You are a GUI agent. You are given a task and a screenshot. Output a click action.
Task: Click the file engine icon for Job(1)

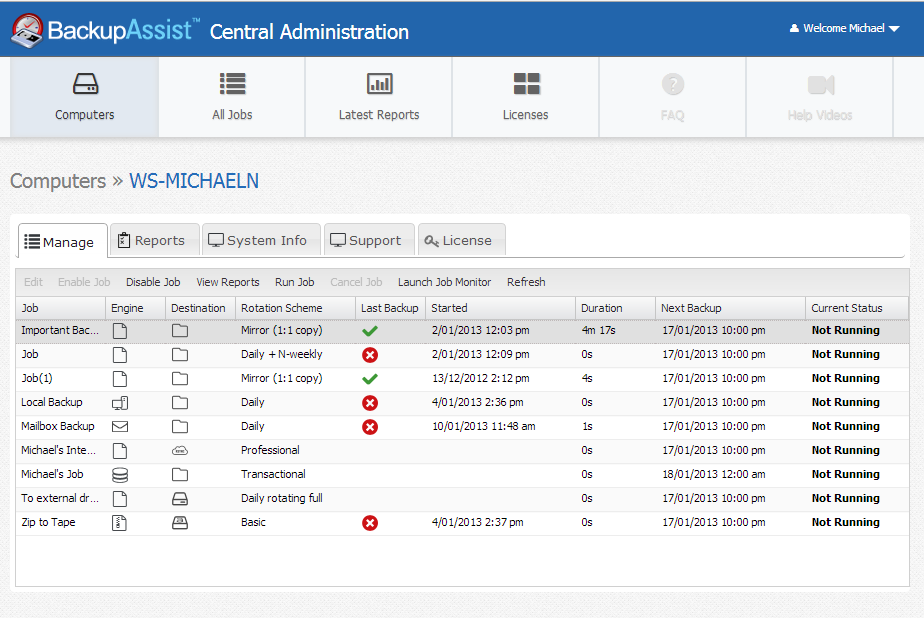(x=120, y=379)
